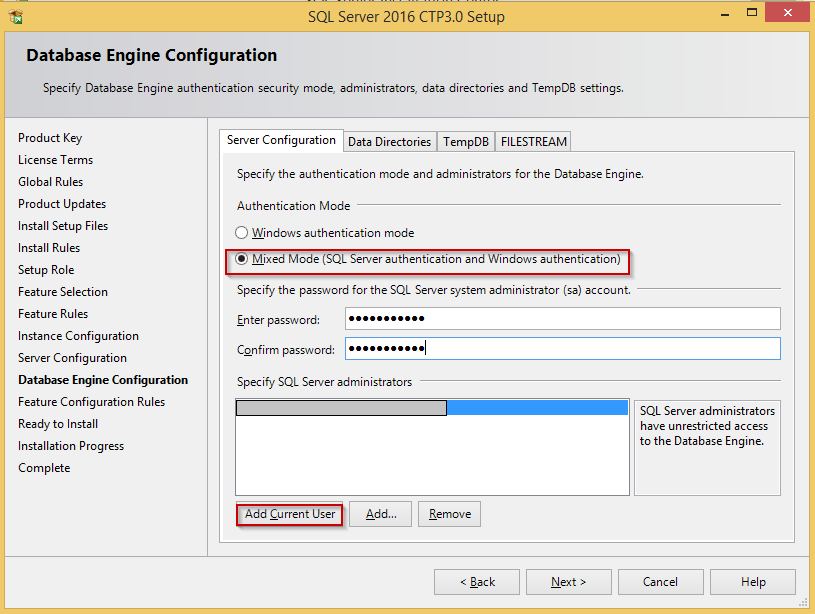
Task: Click the Remove button
Action: click(450, 514)
